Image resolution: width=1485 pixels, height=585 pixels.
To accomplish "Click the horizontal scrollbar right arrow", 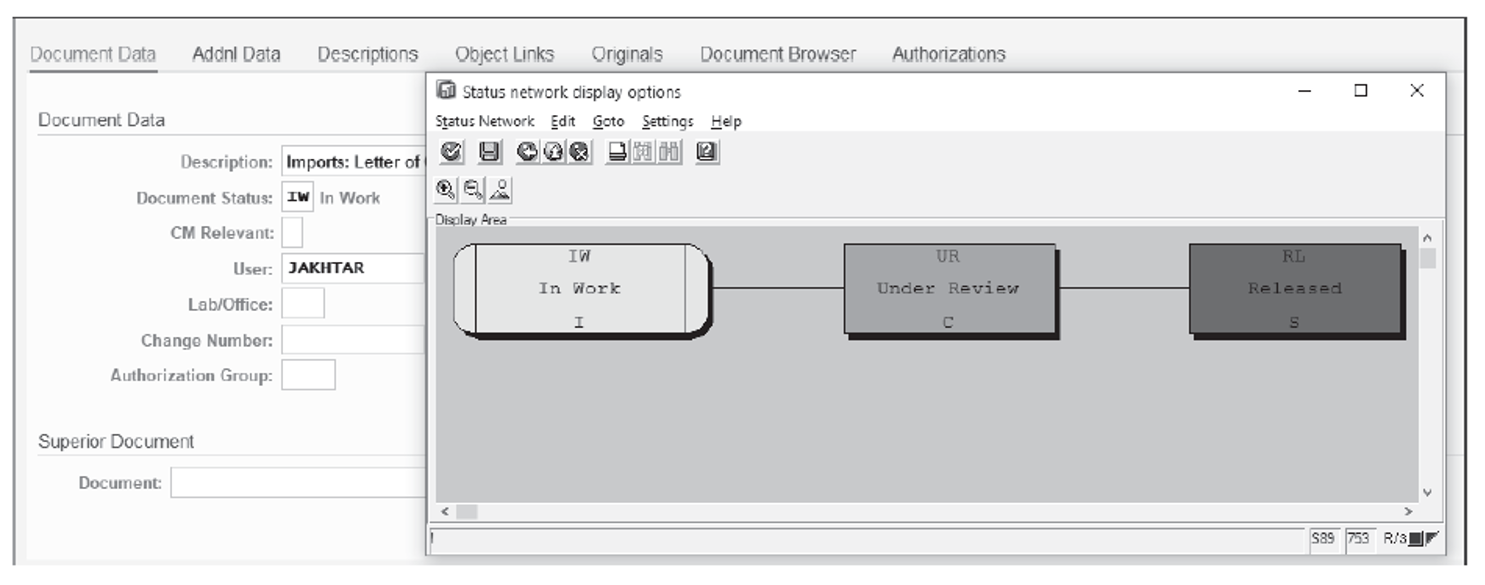I will pos(1408,511).
